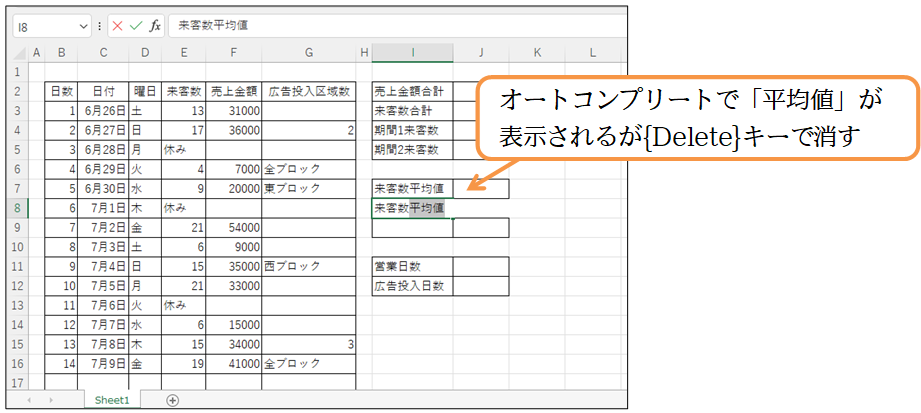The image size is (921, 413).
Task: Select column I header
Action: [x=413, y=53]
